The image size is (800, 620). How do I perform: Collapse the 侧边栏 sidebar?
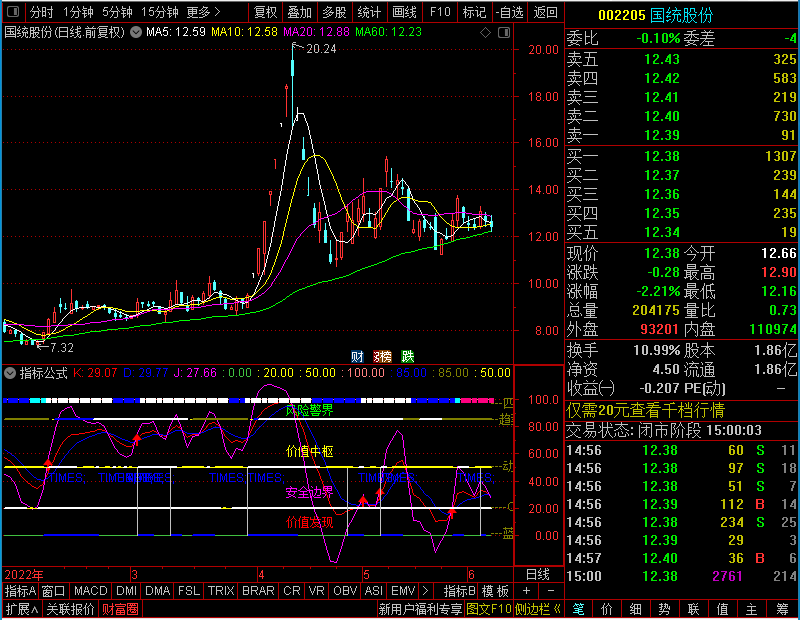click(538, 609)
